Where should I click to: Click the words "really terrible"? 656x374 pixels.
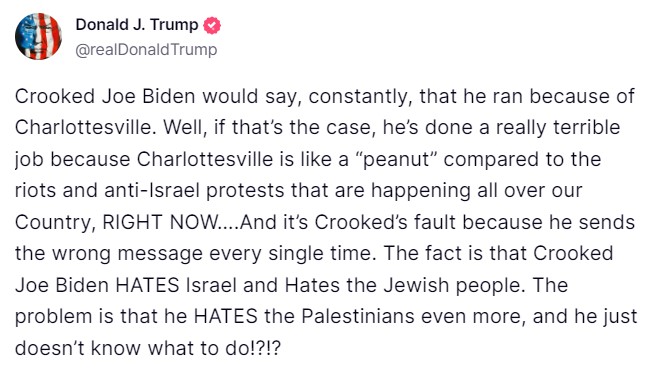tap(558, 128)
